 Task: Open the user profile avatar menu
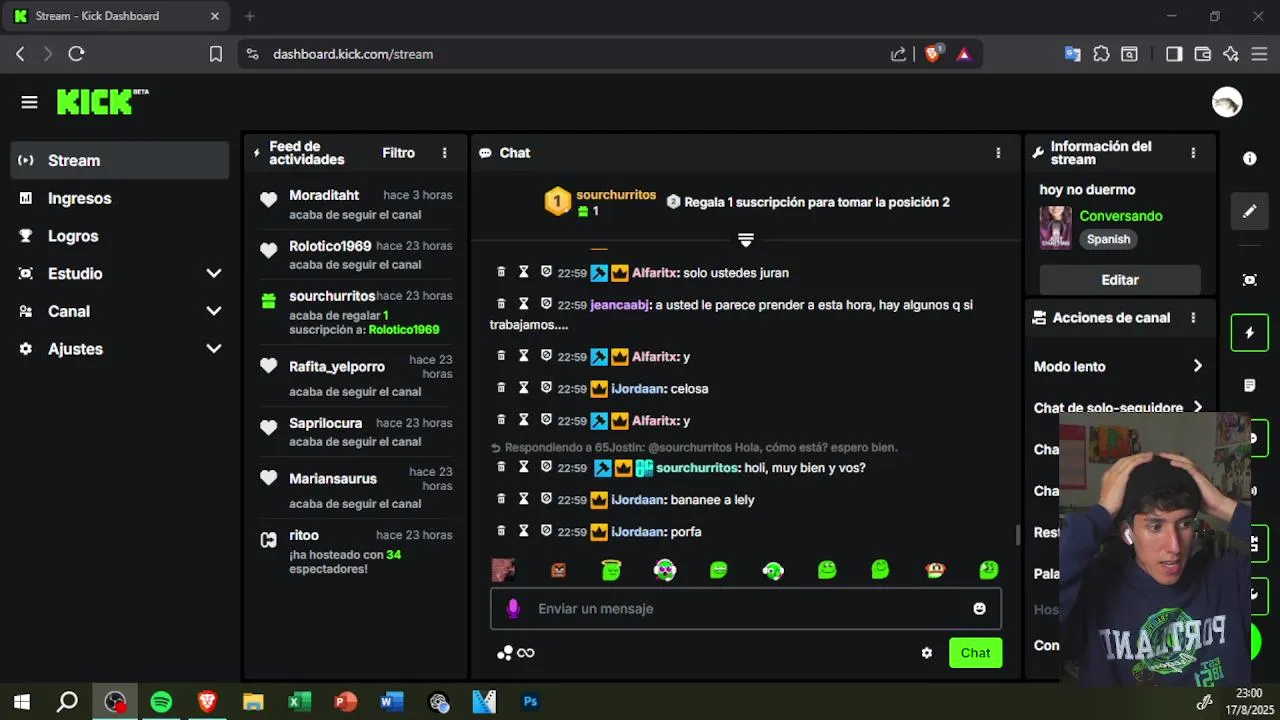point(1227,102)
